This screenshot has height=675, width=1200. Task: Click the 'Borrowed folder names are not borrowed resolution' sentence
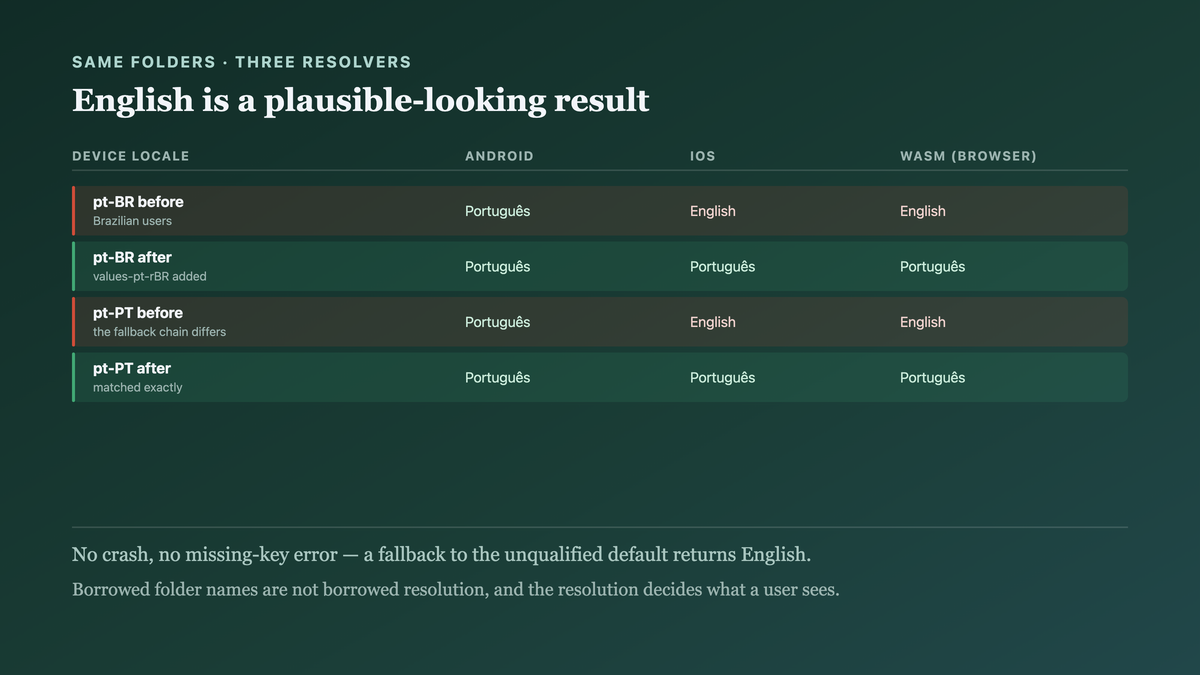(x=456, y=589)
